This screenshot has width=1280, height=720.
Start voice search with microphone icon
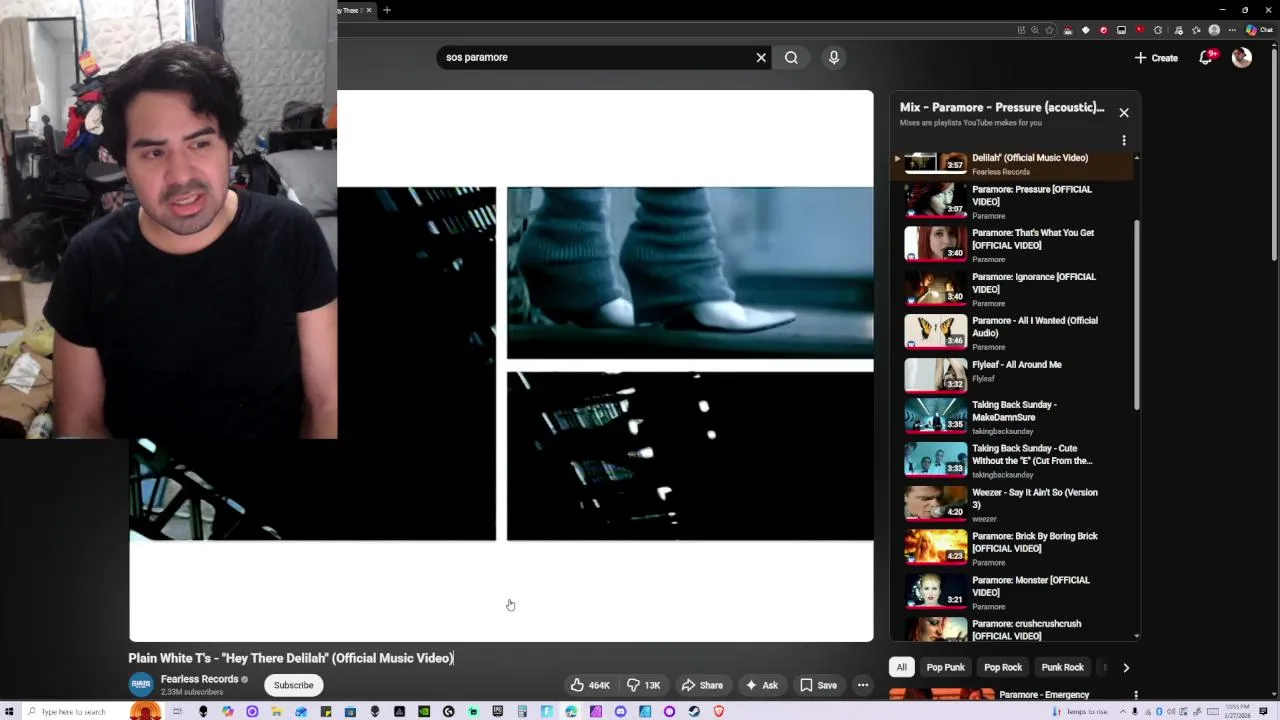(833, 57)
